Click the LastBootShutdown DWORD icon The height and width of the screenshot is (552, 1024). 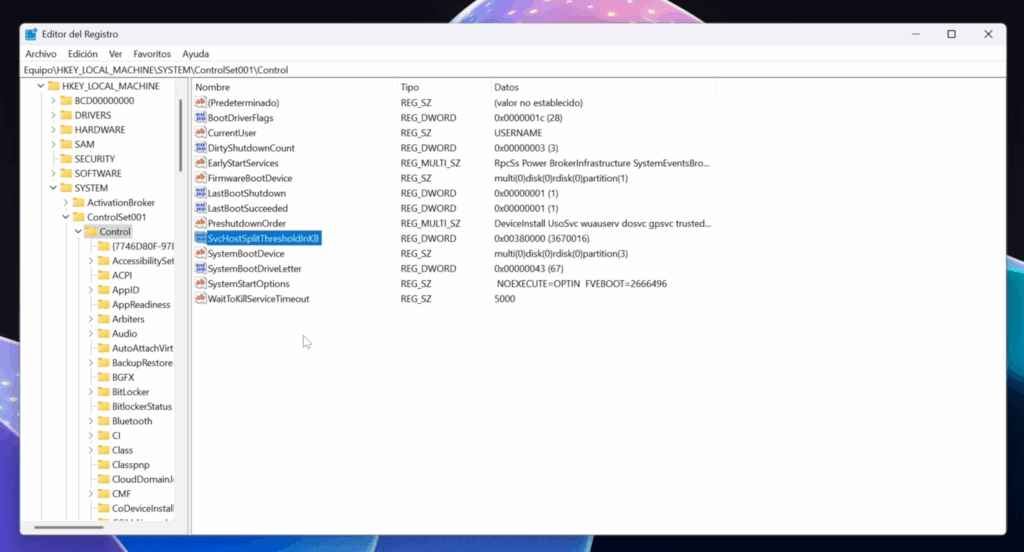[200, 193]
